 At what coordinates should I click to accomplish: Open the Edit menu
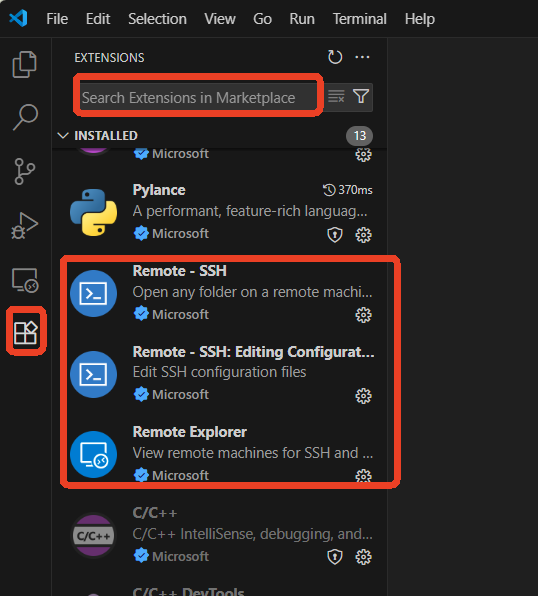98,19
